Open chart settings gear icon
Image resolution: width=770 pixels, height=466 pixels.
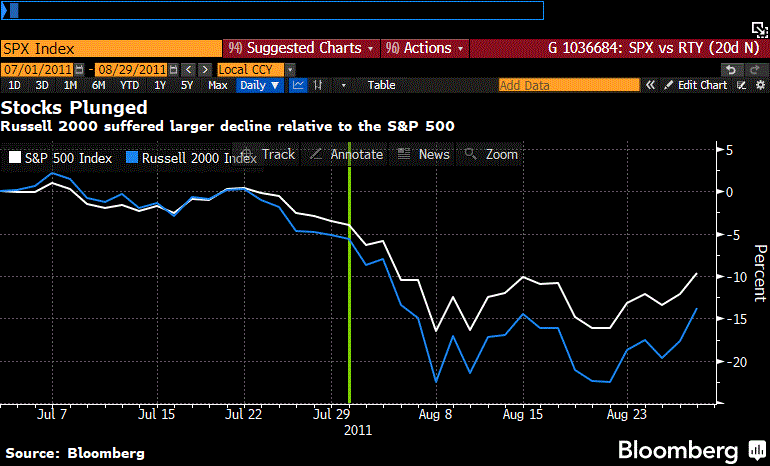pyautogui.click(x=760, y=85)
